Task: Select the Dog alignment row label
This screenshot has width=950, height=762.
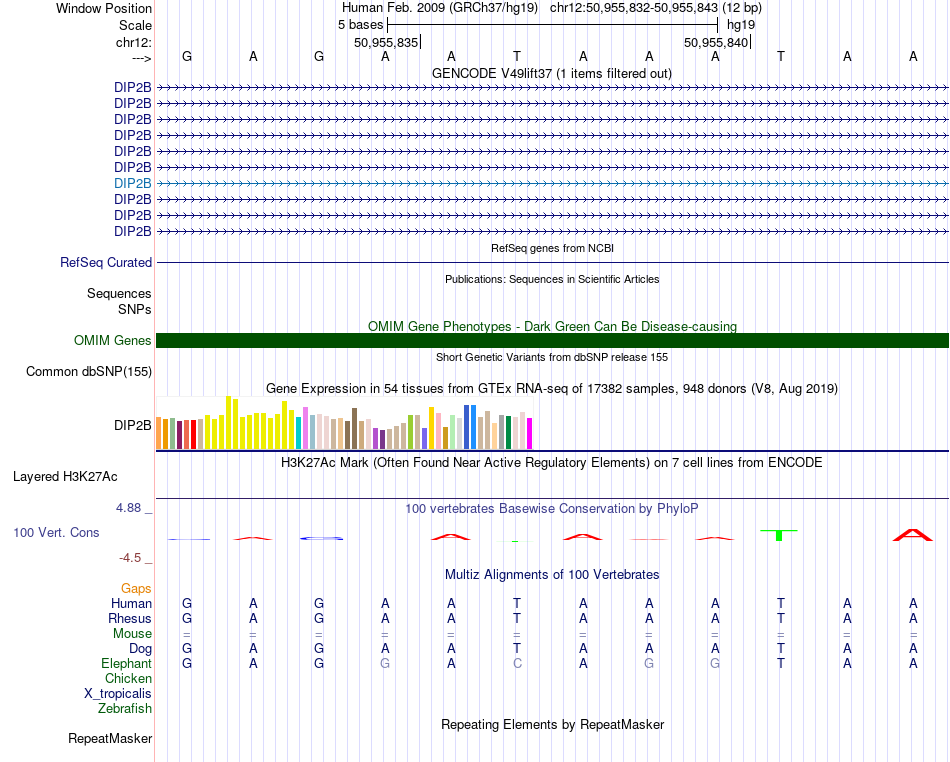Action: pyautogui.click(x=140, y=649)
